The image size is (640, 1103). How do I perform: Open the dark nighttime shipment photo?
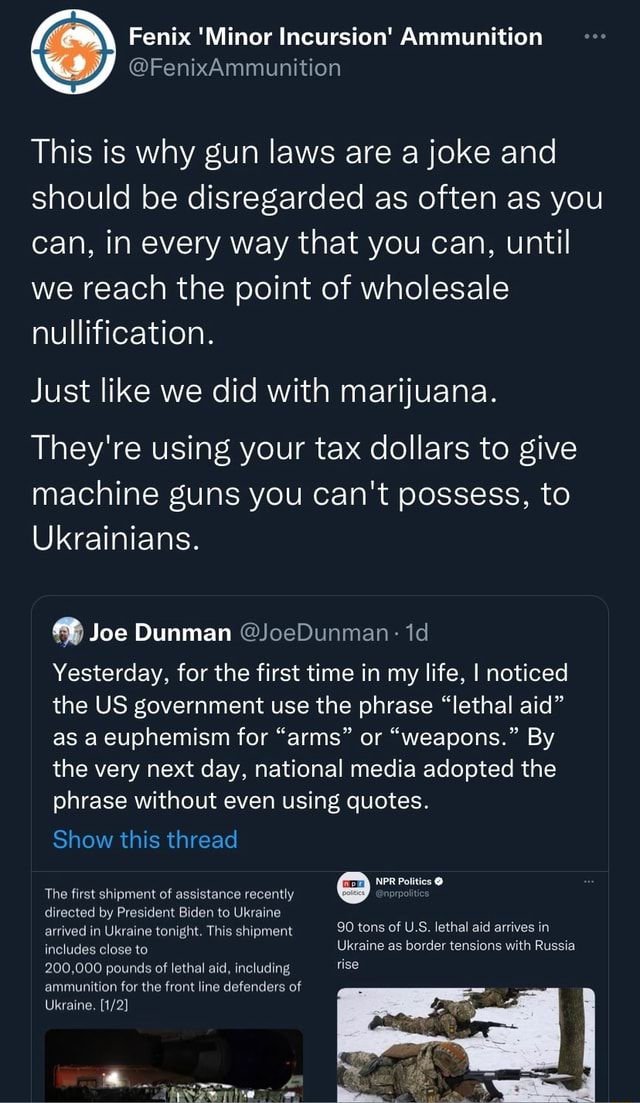[175, 1064]
